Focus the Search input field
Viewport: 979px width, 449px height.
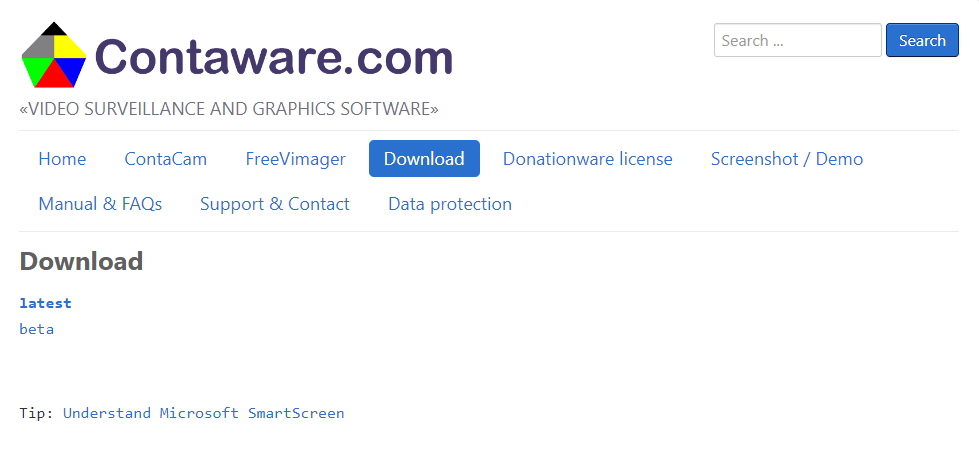tap(797, 41)
